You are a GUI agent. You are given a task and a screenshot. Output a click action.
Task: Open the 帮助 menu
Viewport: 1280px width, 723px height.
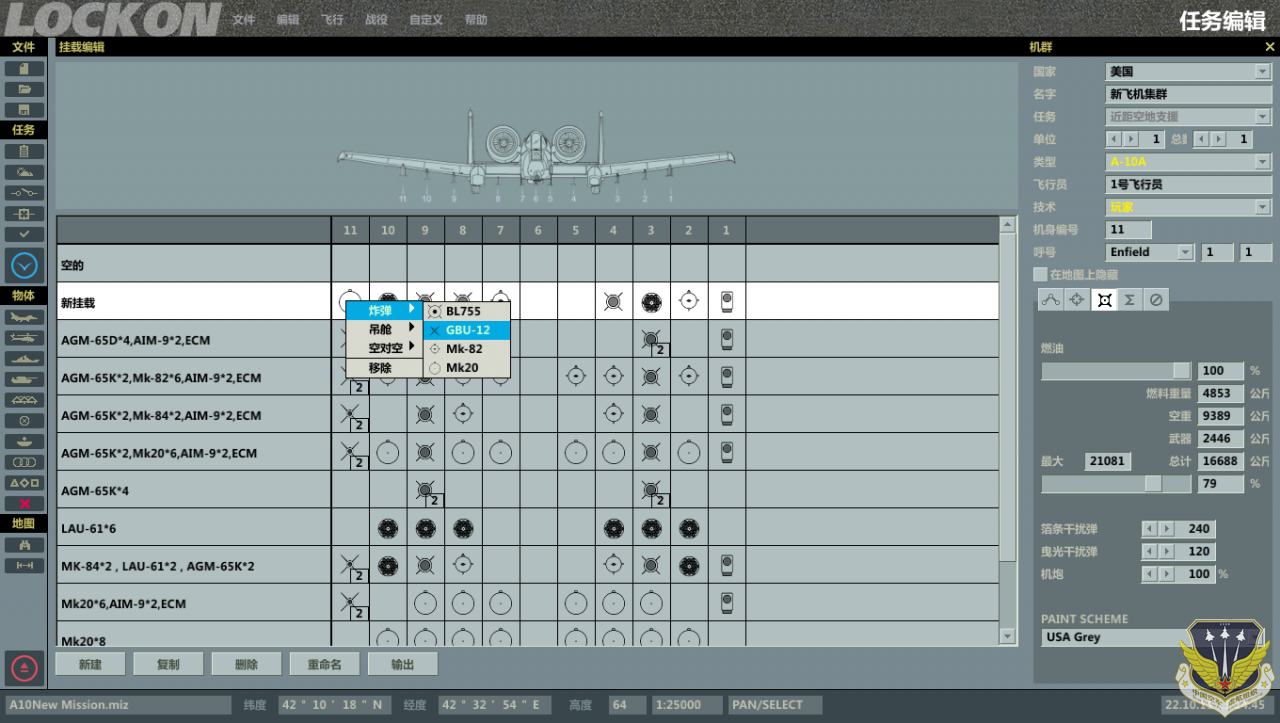[x=477, y=20]
